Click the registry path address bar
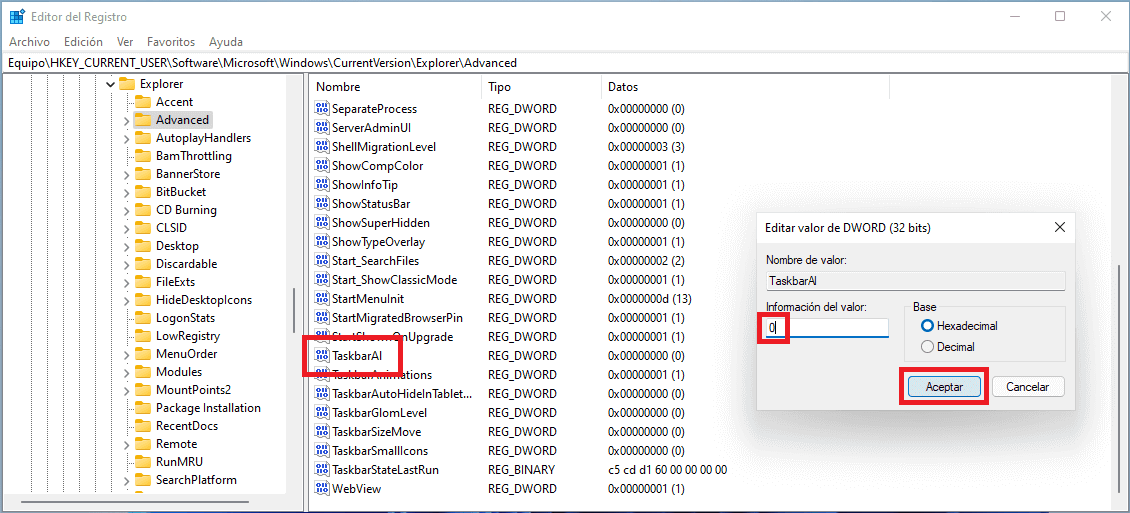The image size is (1130, 513). (x=564, y=63)
